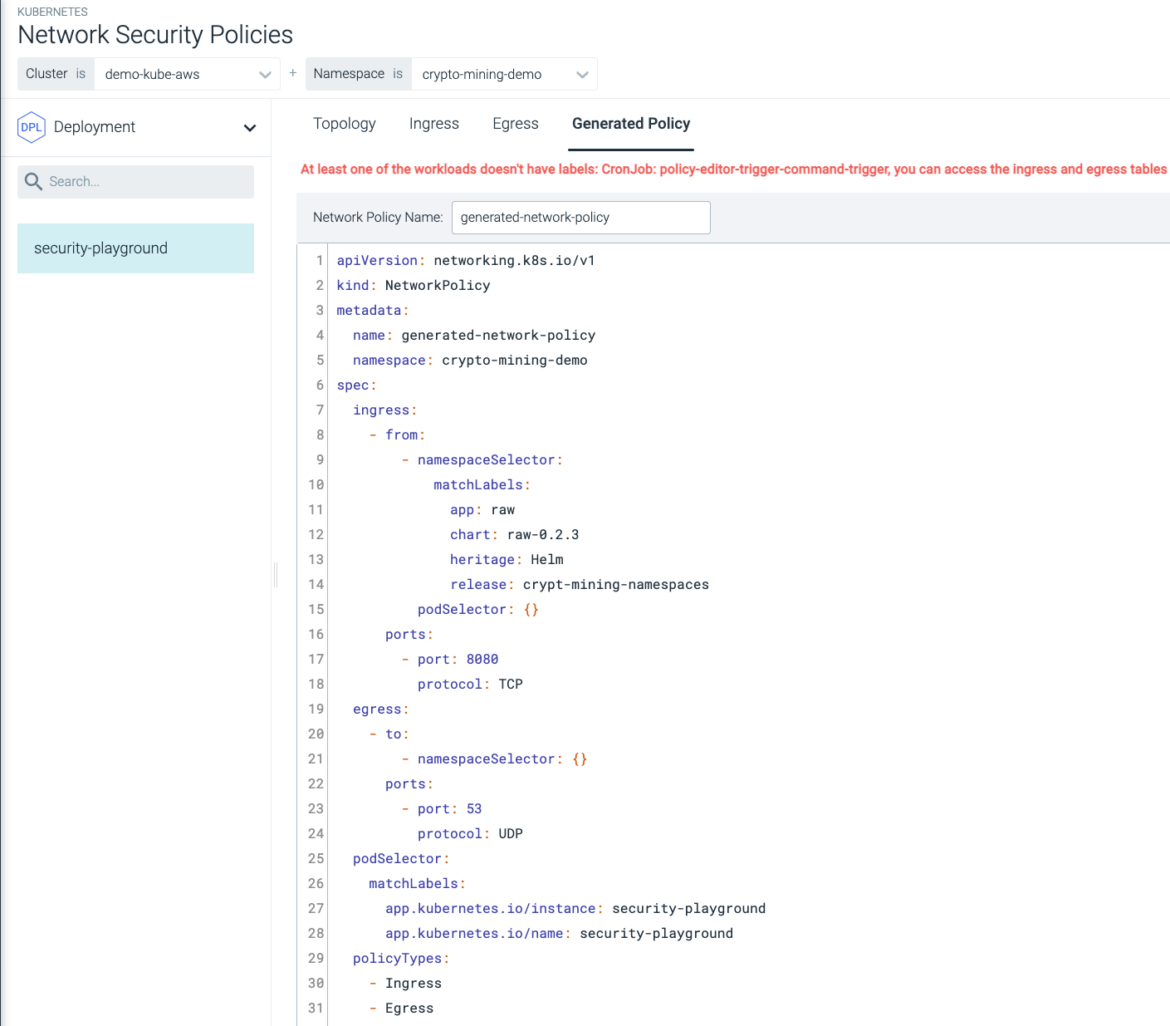
Task: Click the left panel collapse handle
Action: click(275, 575)
